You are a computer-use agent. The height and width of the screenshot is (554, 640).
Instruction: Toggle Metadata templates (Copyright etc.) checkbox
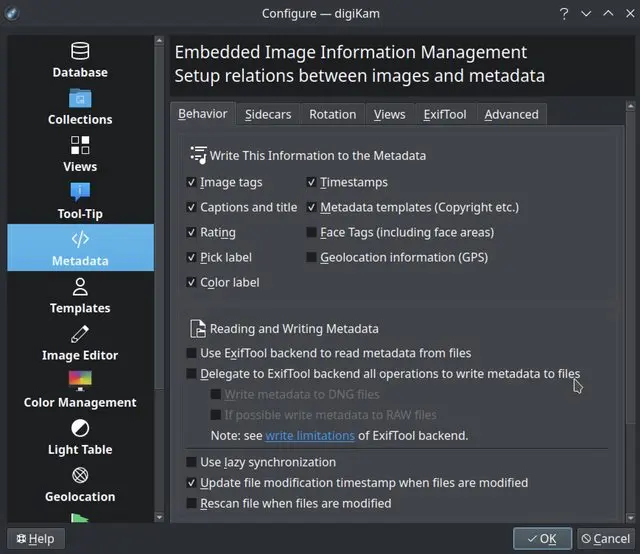311,207
